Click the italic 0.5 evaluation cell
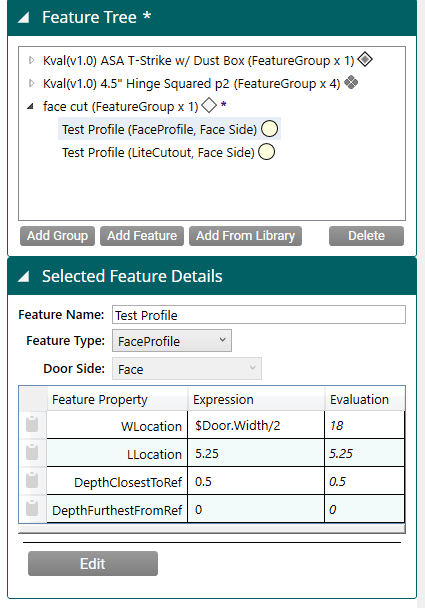 (365, 481)
